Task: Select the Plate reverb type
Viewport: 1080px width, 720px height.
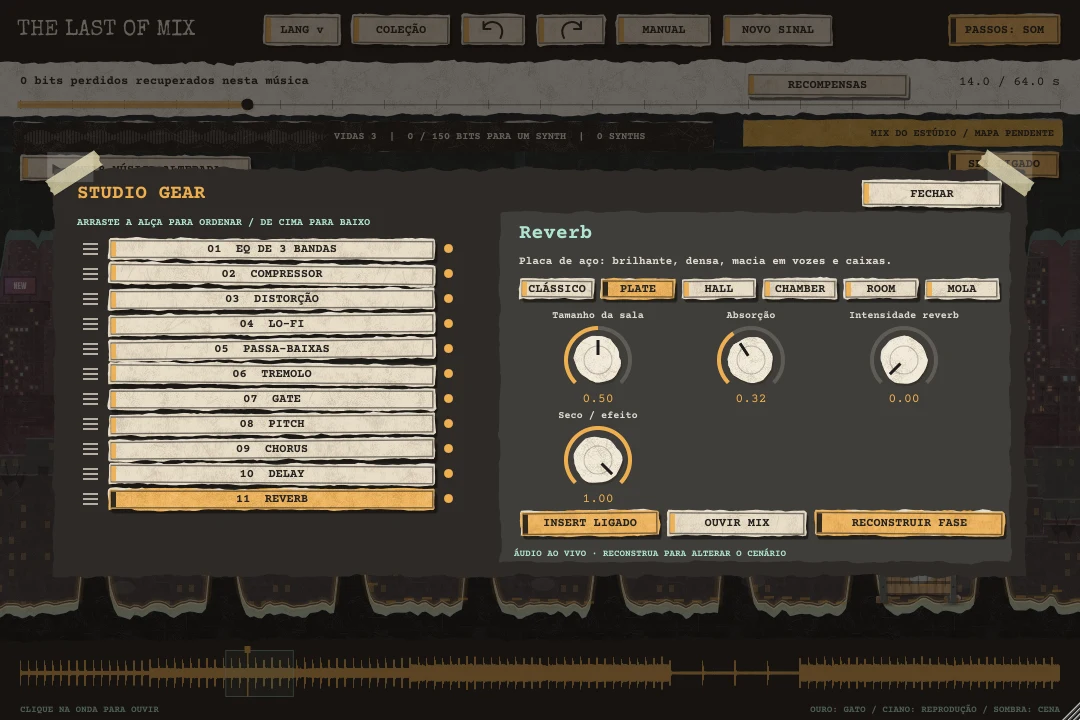Action: click(x=638, y=289)
